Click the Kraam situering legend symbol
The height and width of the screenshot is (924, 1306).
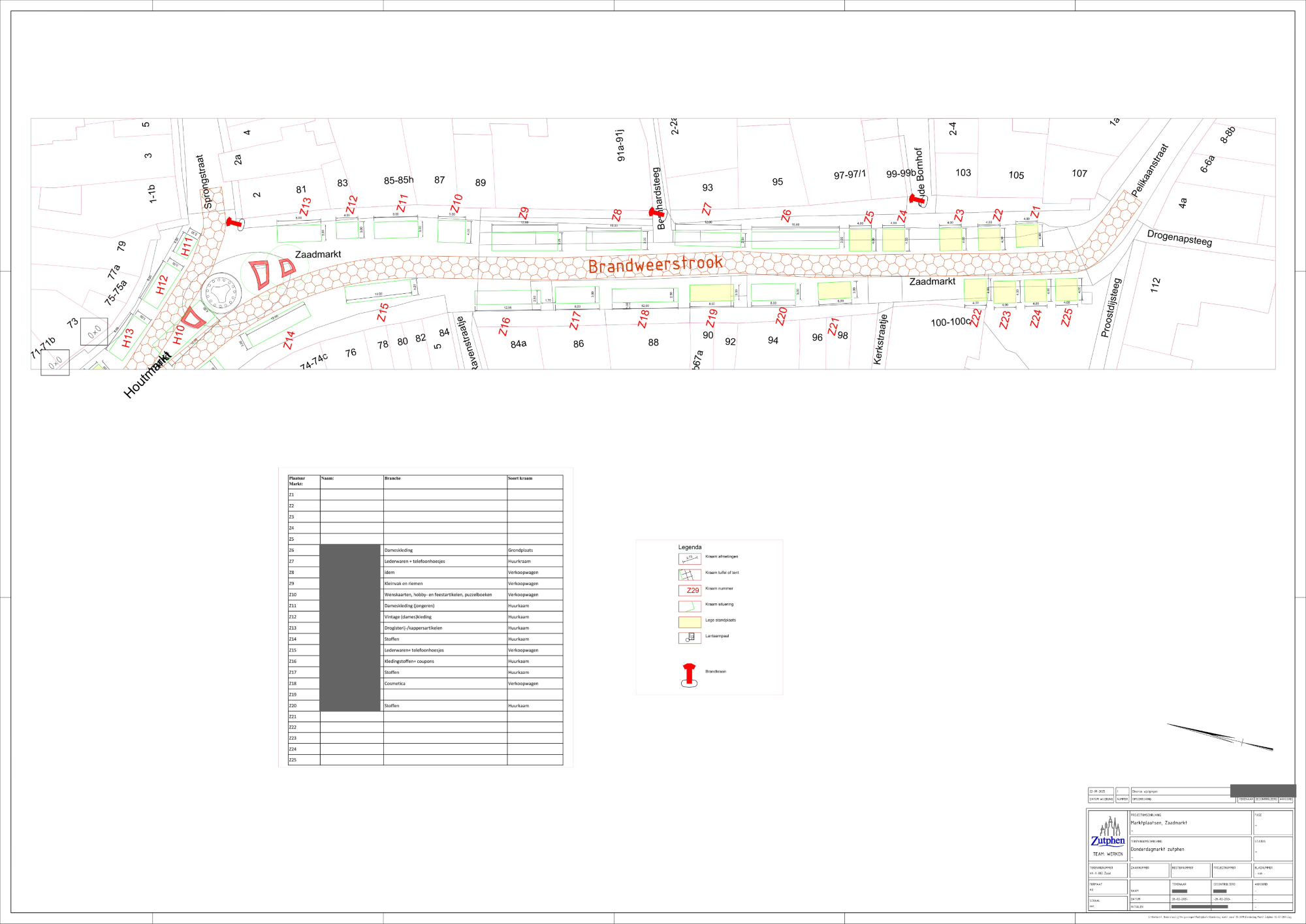[x=689, y=606]
